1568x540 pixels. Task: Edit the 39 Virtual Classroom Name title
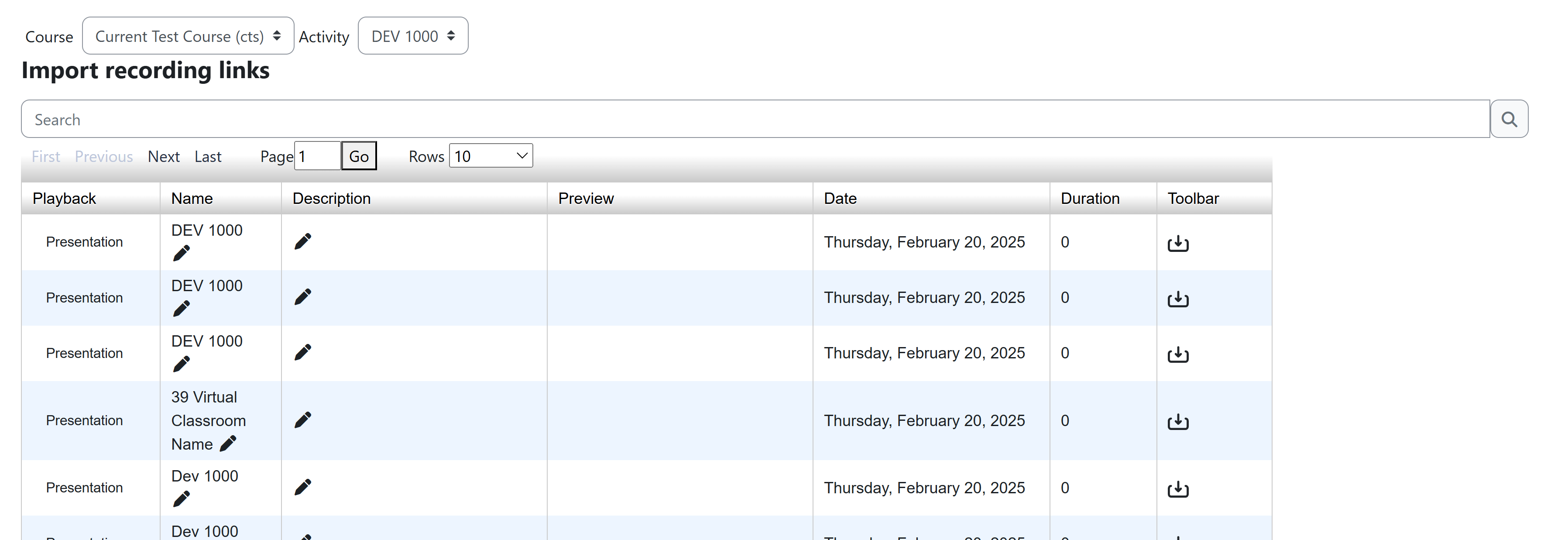click(228, 444)
